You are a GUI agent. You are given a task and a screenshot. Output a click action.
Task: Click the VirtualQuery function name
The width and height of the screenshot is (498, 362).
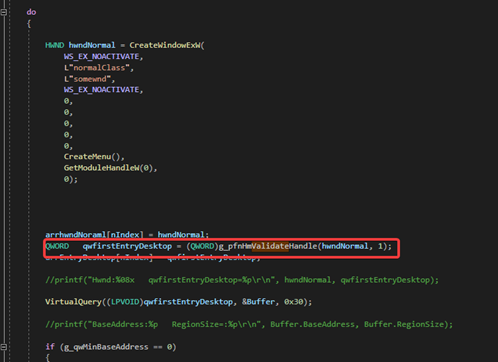click(x=73, y=302)
